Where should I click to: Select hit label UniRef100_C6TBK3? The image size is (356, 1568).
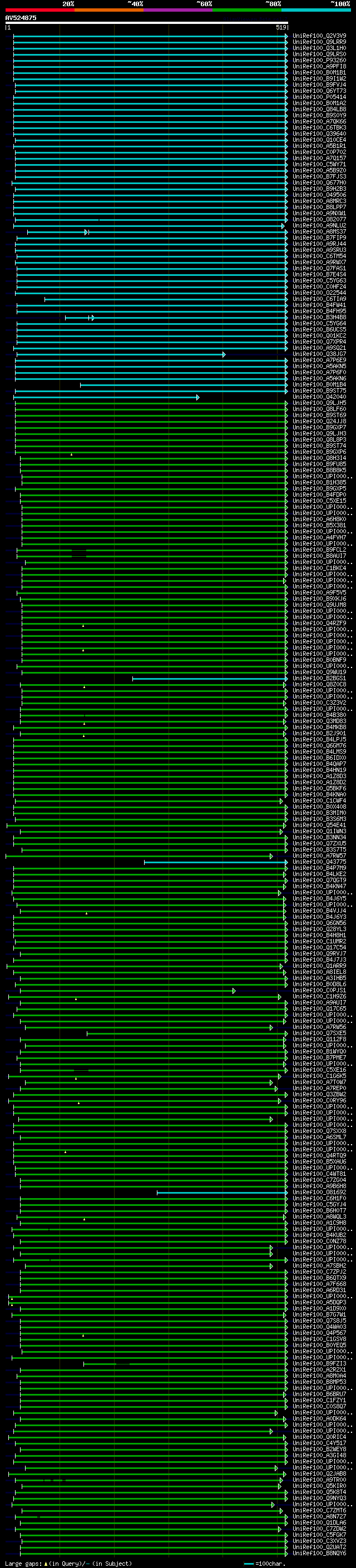pos(319,128)
